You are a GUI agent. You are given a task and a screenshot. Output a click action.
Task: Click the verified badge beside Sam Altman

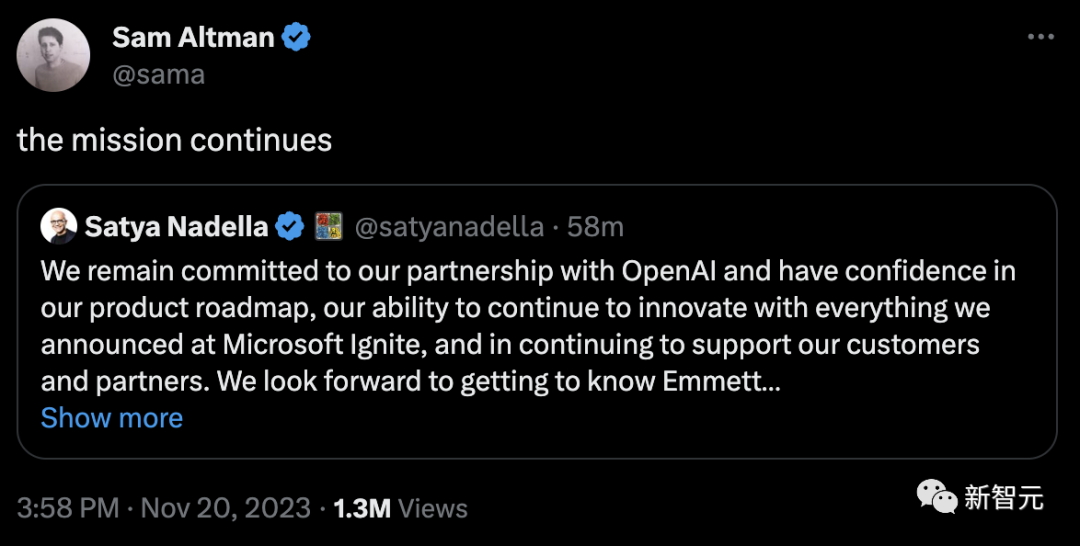click(x=296, y=38)
